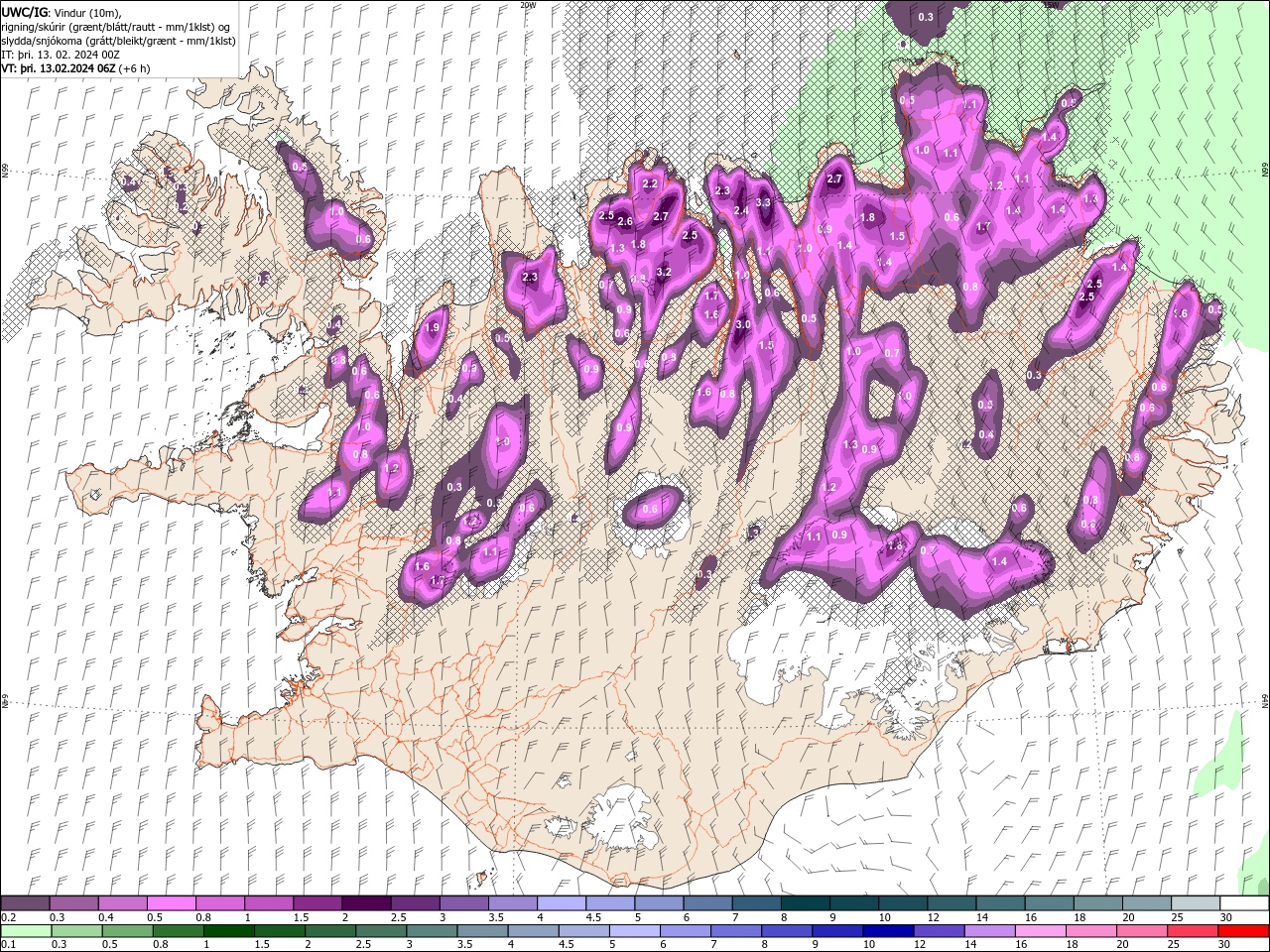Click the '20W' longitude label at the top
This screenshot has width=1270, height=952.
(528, 5)
